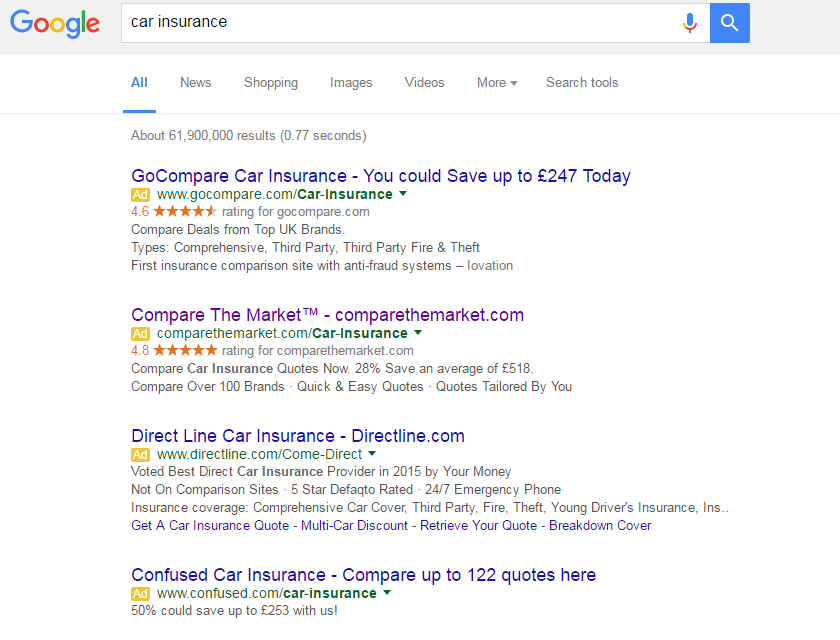Click the Google logo
Viewport: 840px width, 640px height.
tap(55, 23)
